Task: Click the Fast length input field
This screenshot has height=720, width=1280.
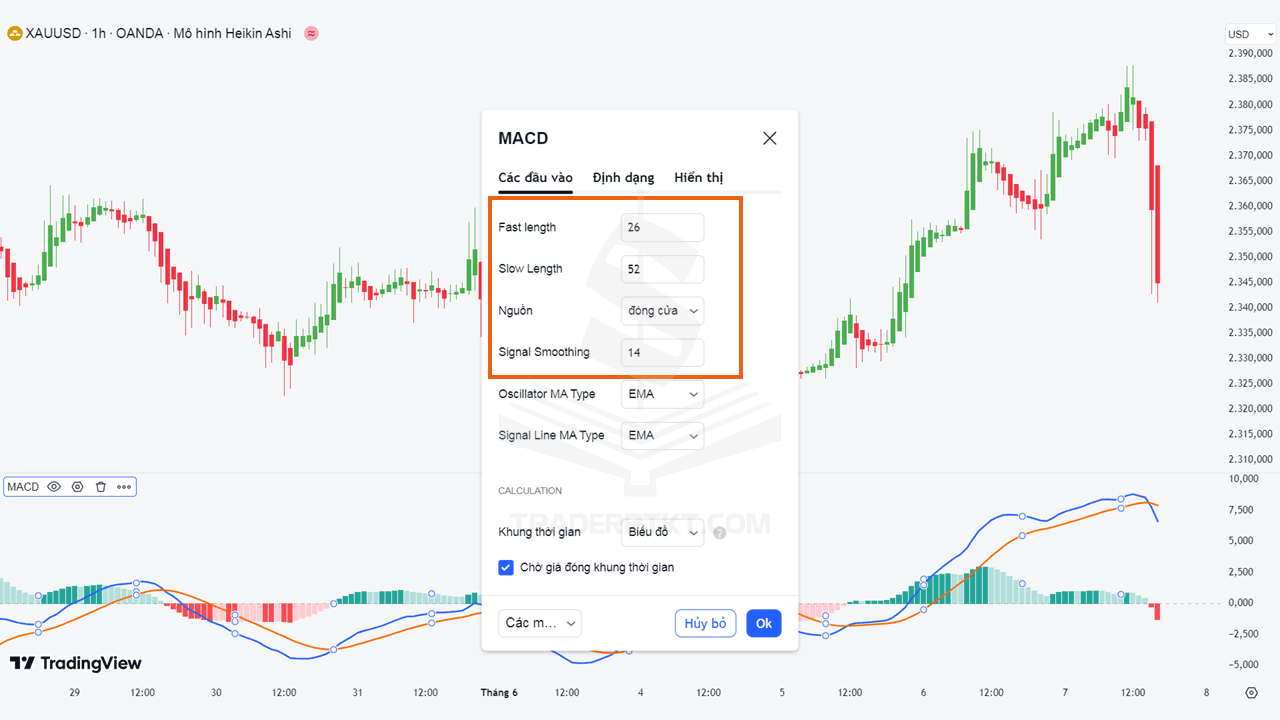Action: pos(662,227)
